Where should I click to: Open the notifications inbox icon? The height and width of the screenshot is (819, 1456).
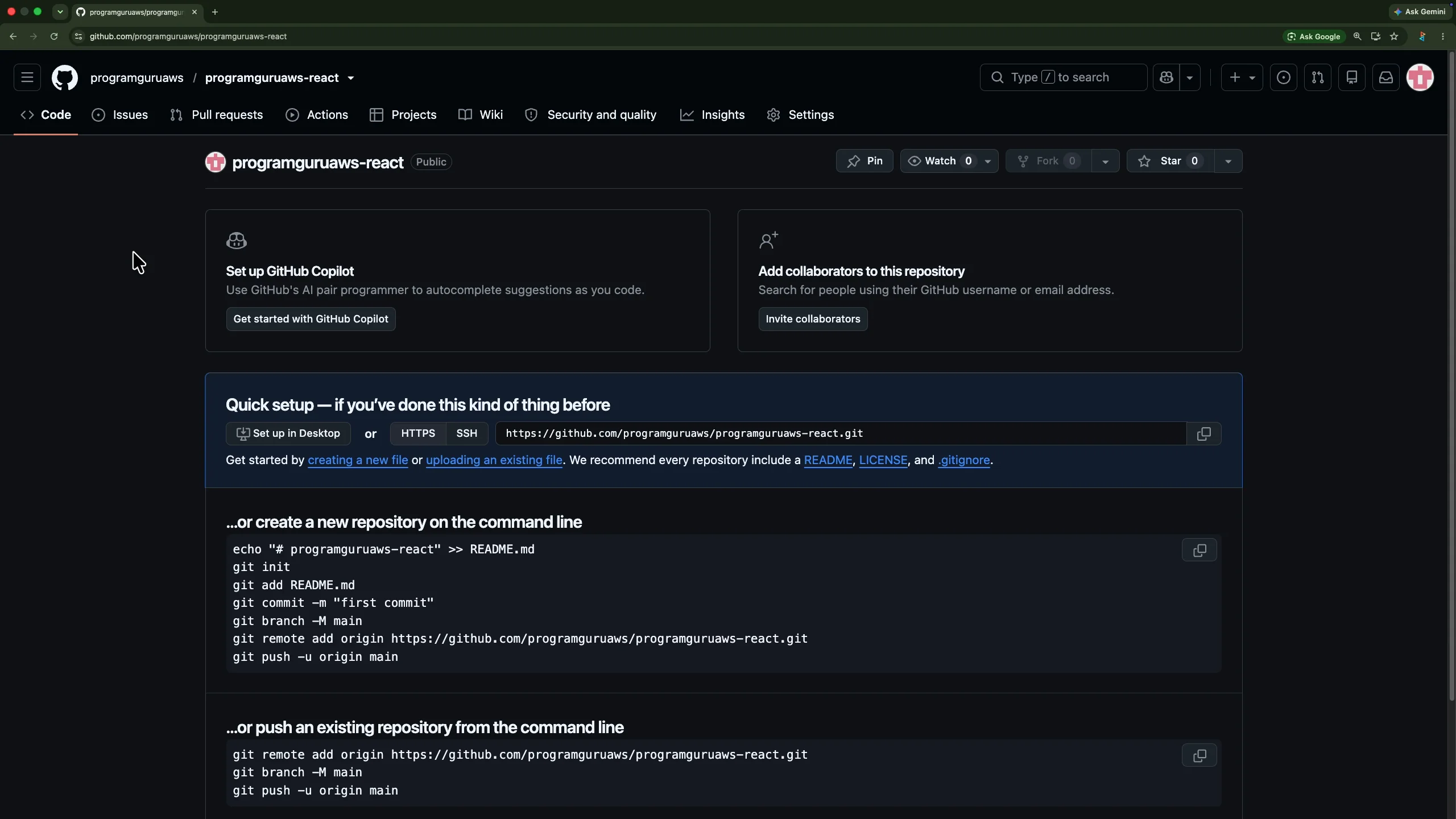[x=1386, y=77]
